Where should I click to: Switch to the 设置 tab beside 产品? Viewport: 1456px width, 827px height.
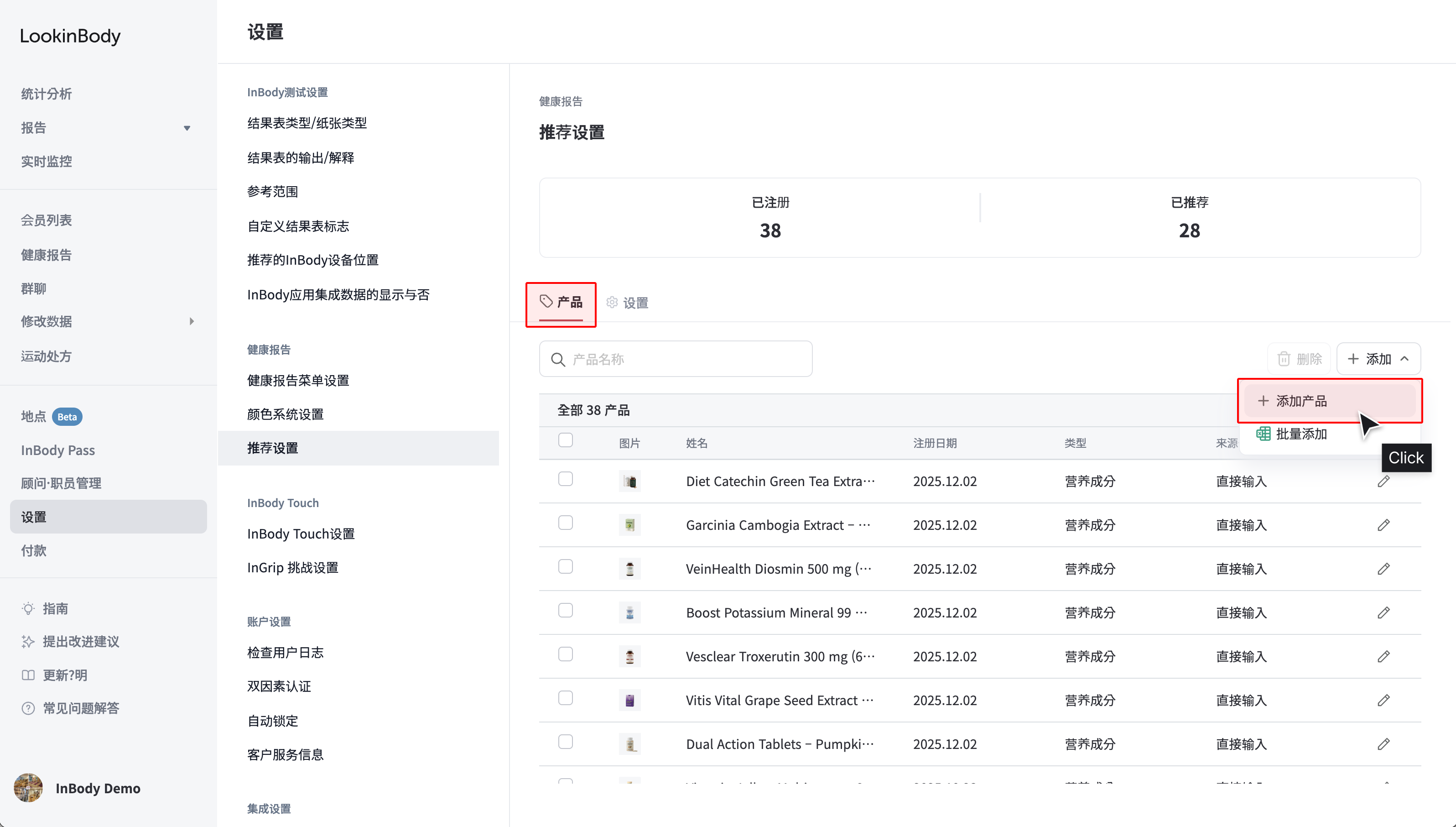coord(627,303)
